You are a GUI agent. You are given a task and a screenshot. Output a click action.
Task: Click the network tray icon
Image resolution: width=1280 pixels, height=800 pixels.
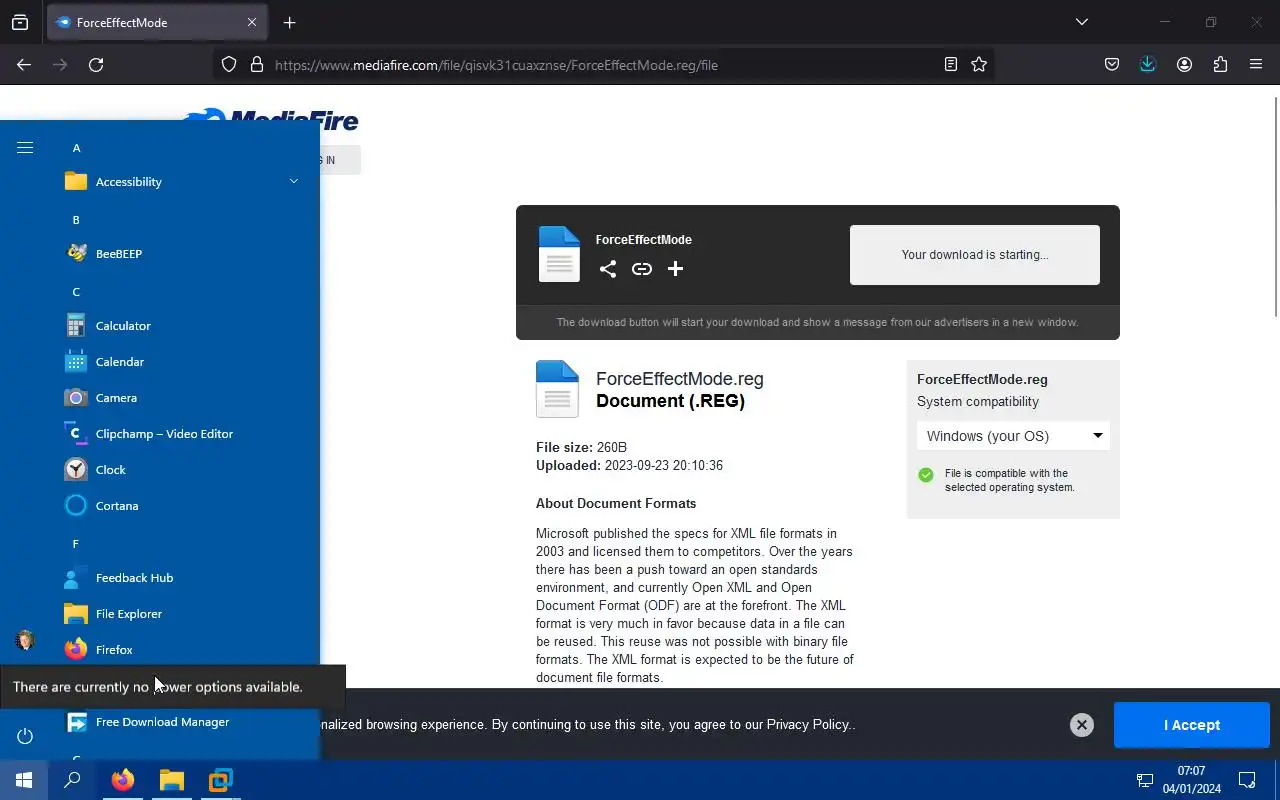click(1145, 780)
